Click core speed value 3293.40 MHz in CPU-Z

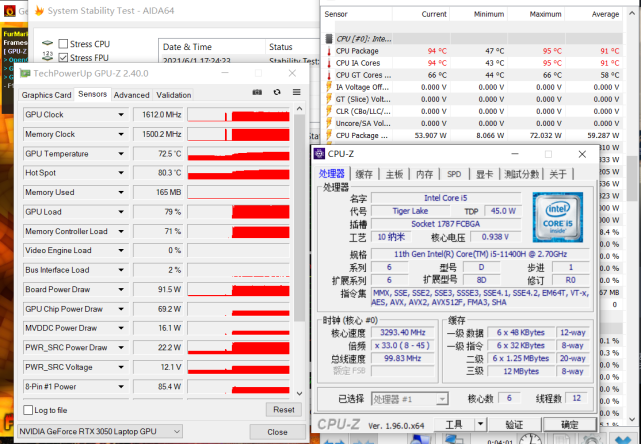[403, 332]
